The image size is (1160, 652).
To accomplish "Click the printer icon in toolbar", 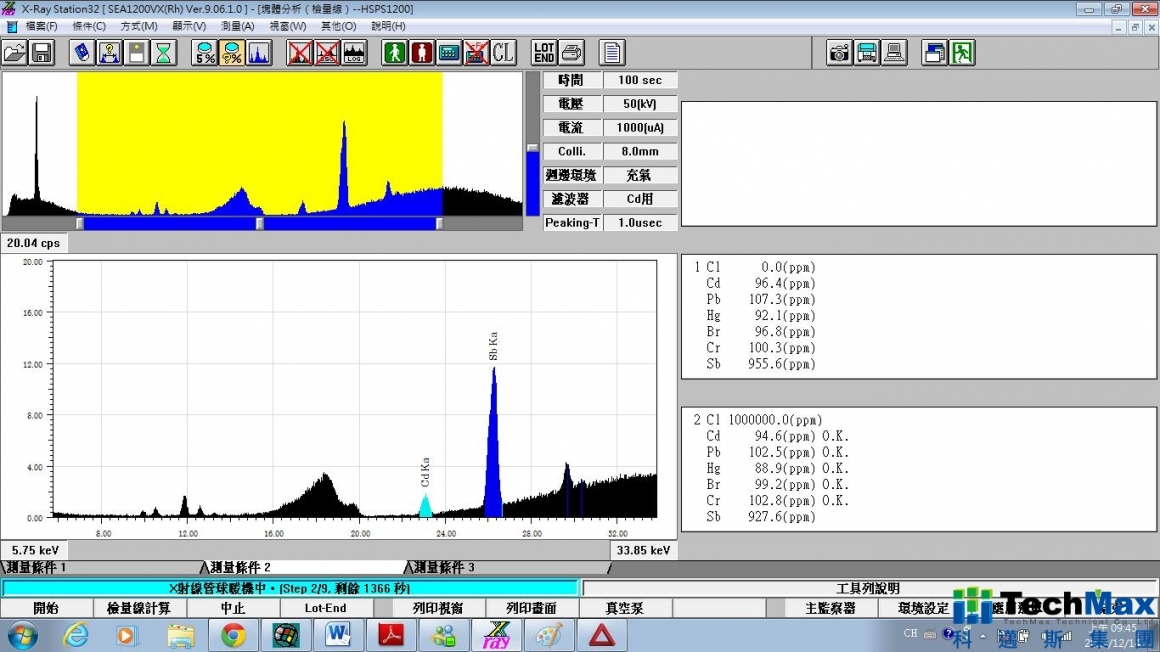I will [571, 53].
